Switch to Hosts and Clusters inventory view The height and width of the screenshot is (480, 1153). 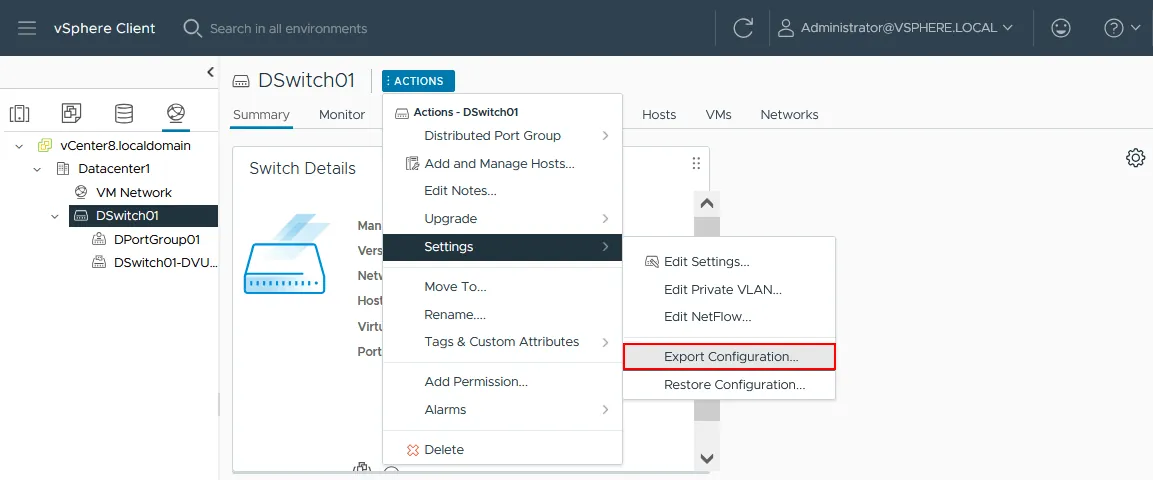coord(19,113)
